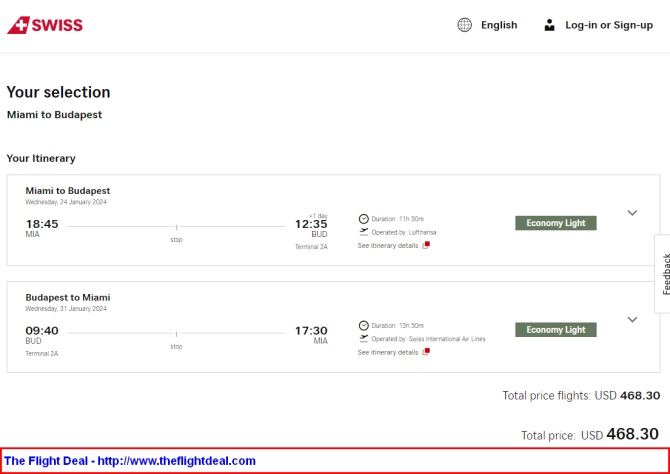Click 'Wednesday, 31 January 2024' date
The width and height of the screenshot is (670, 474).
click(66, 309)
